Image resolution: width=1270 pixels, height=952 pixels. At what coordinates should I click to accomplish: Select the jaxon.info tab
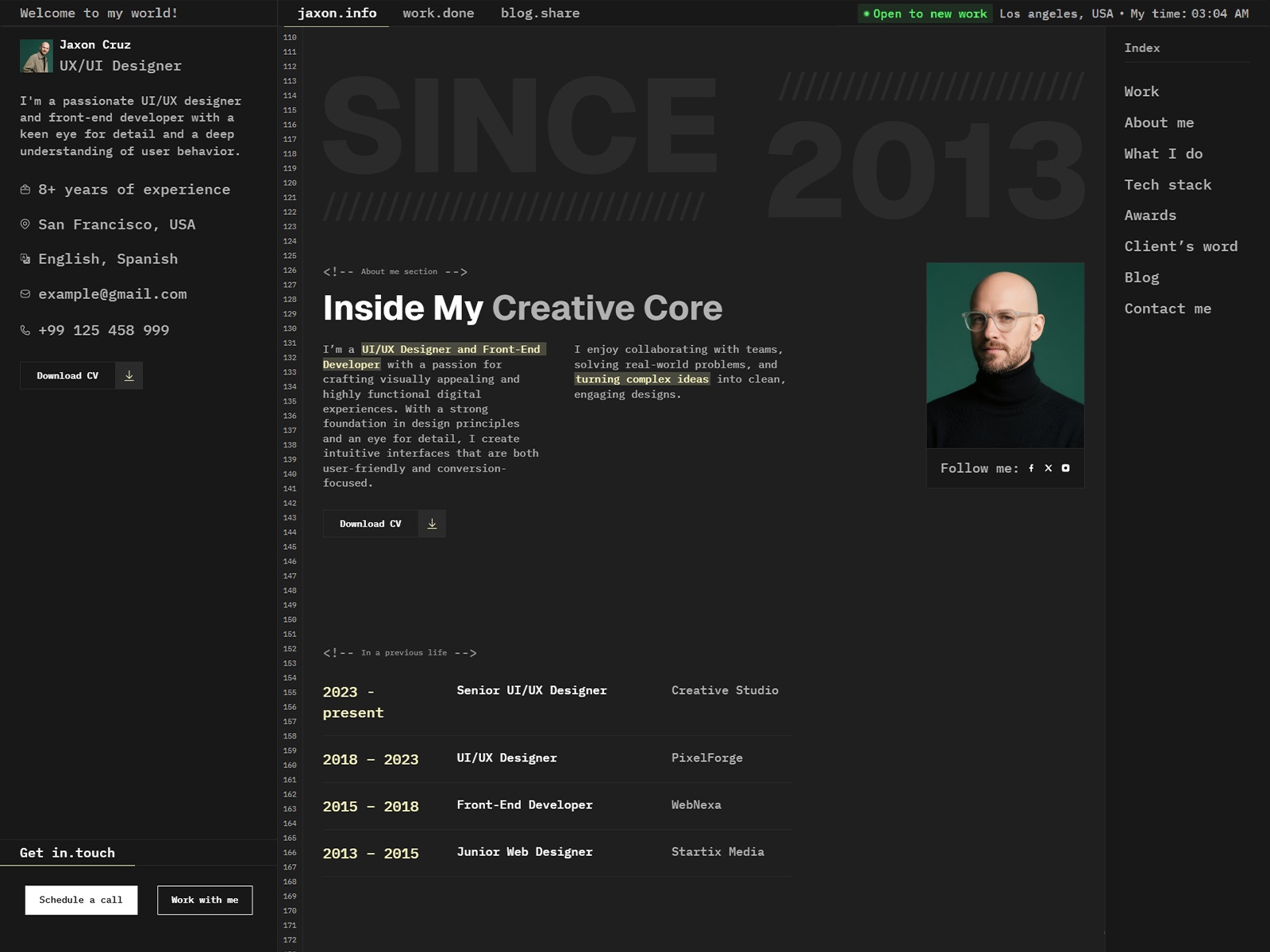point(337,13)
